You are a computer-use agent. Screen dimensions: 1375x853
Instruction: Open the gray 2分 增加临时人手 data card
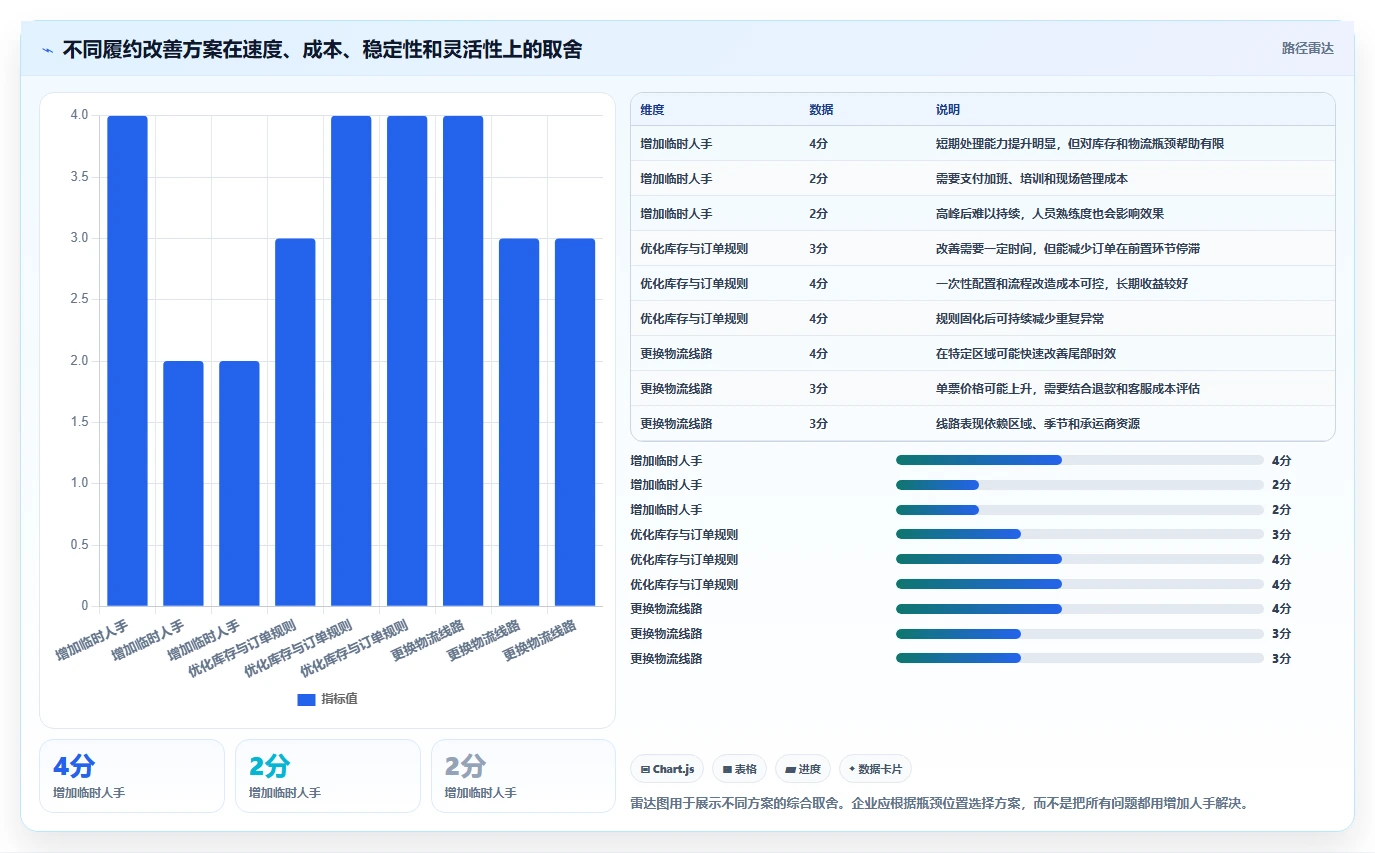point(523,776)
